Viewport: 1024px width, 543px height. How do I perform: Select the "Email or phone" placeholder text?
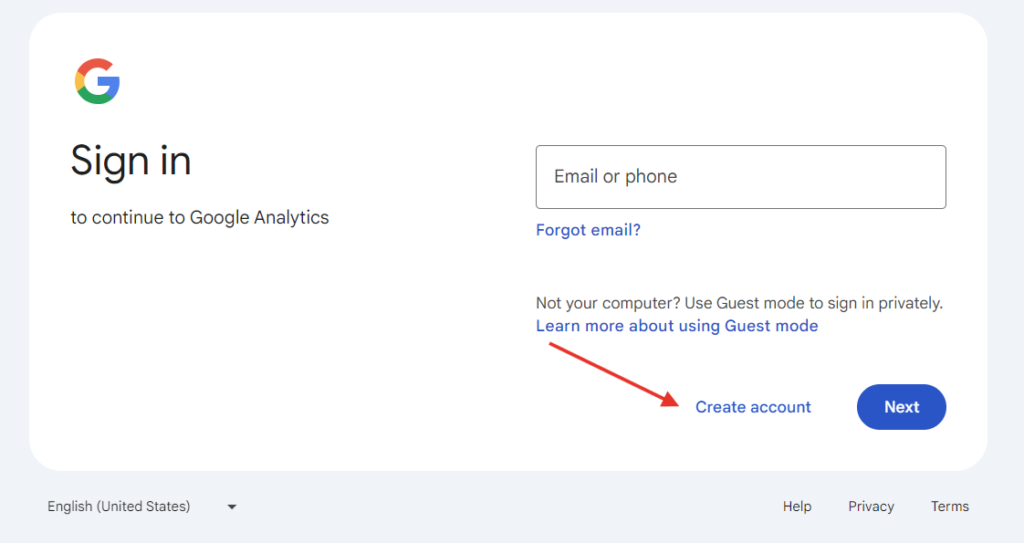tap(615, 176)
